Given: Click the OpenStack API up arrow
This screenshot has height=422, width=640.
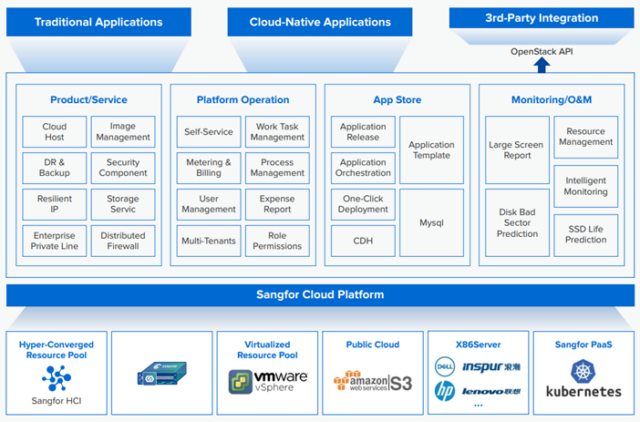Looking at the screenshot, I should [542, 65].
